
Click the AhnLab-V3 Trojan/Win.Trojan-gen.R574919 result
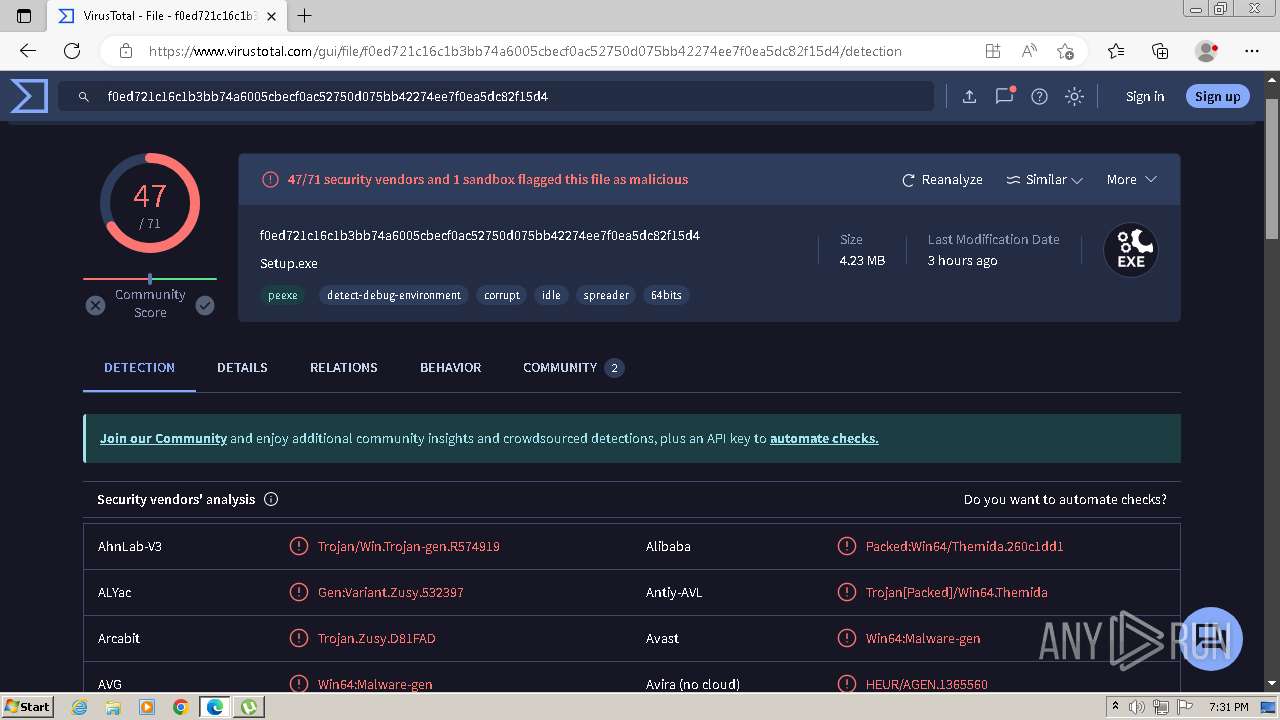tap(409, 547)
